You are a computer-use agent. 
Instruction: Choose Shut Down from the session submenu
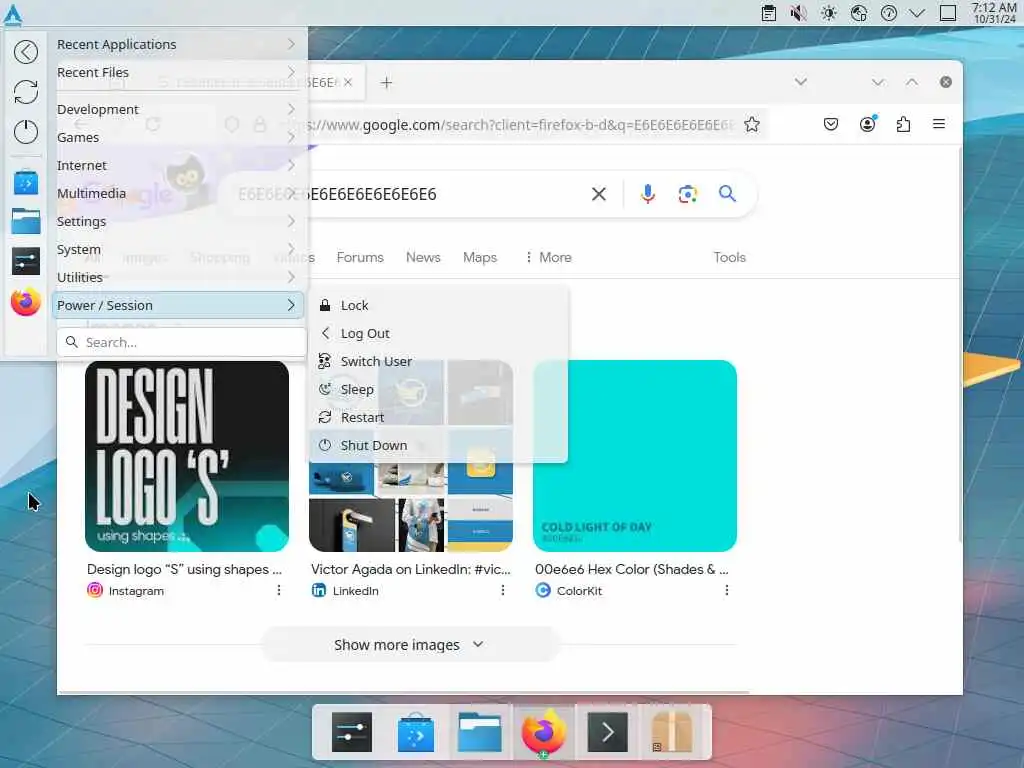(438, 445)
